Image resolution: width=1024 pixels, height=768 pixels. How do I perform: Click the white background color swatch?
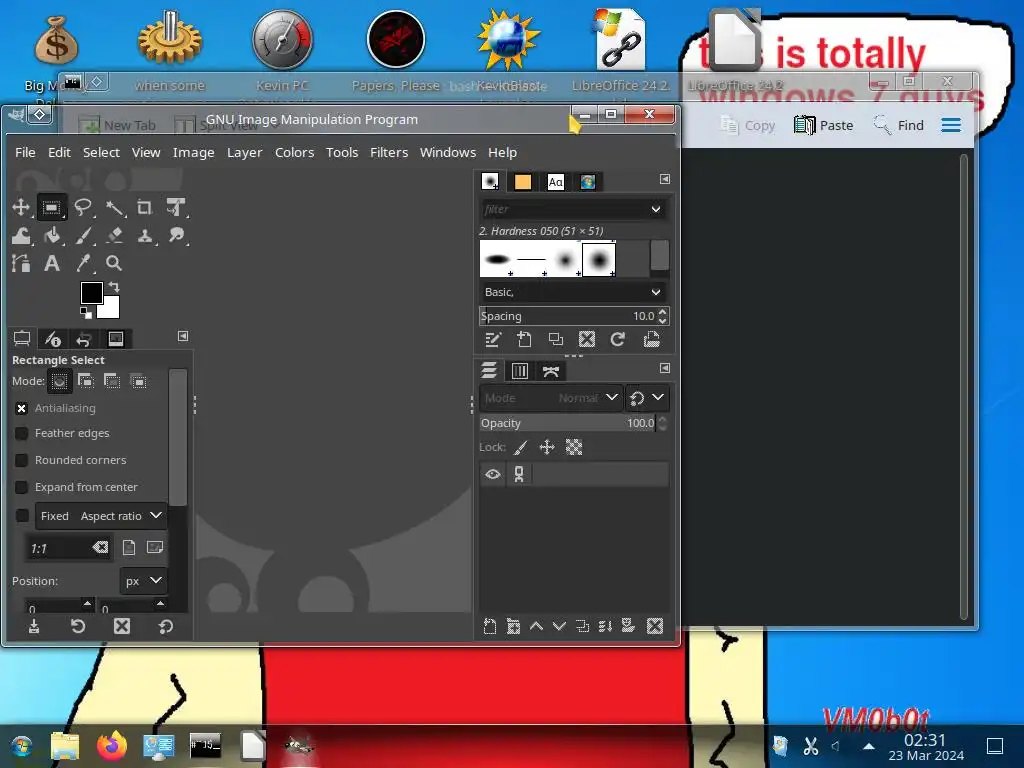point(111,310)
